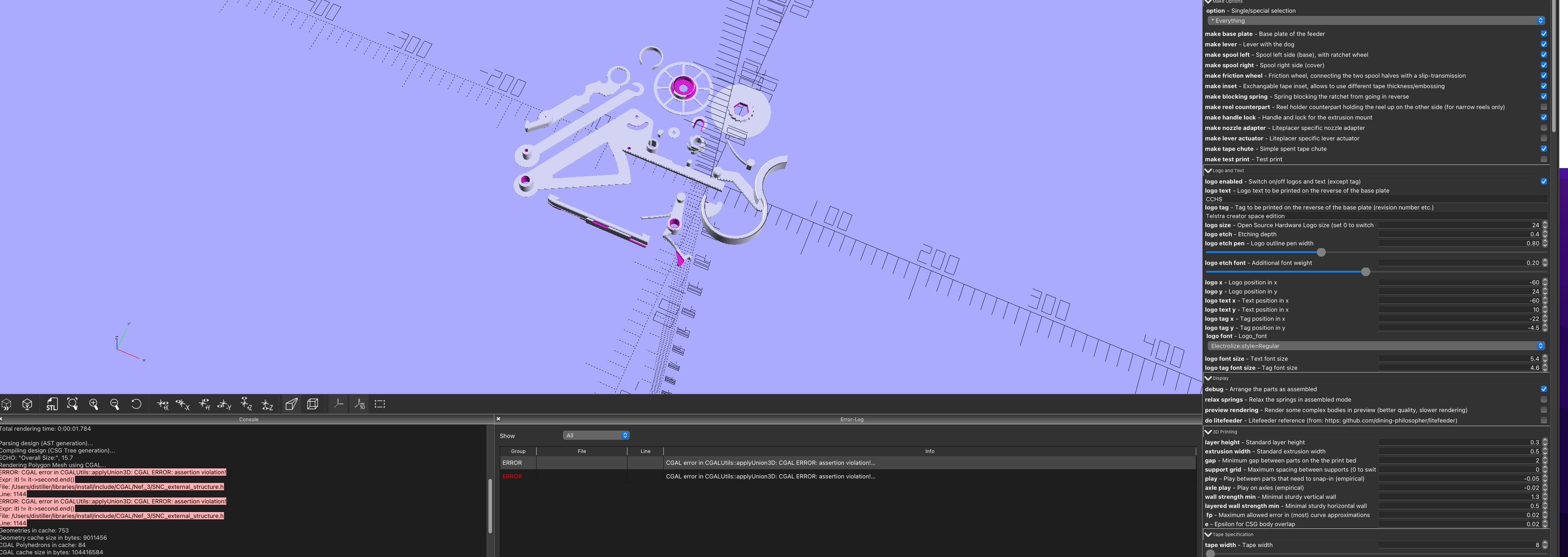The image size is (1568, 557).
Task: Select the Render icon in the toolbar
Action: pos(27,403)
